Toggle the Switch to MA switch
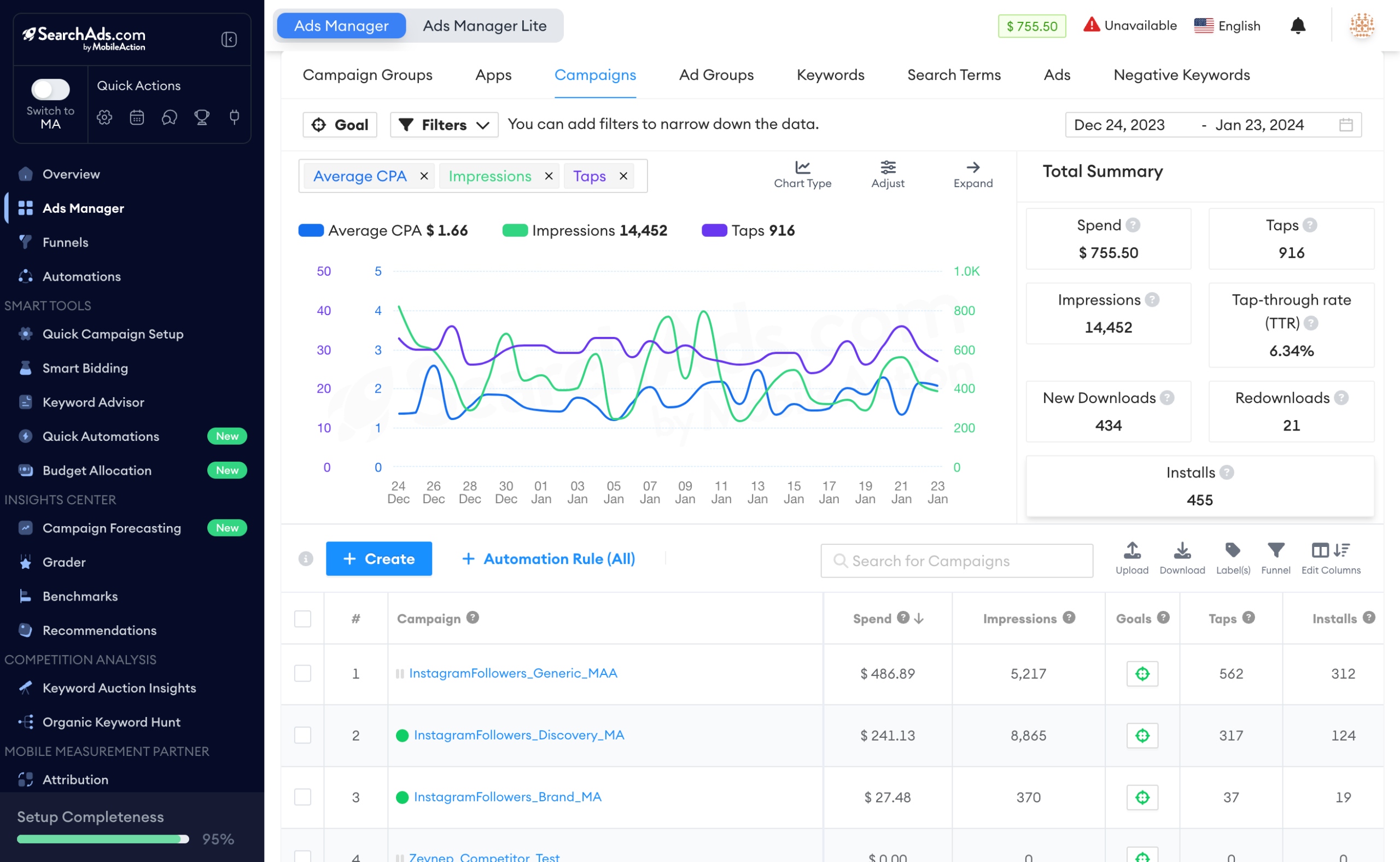1400x862 pixels. (x=50, y=90)
